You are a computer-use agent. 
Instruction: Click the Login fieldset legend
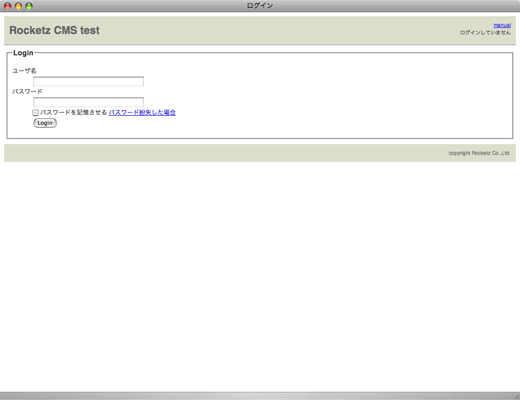point(23,53)
